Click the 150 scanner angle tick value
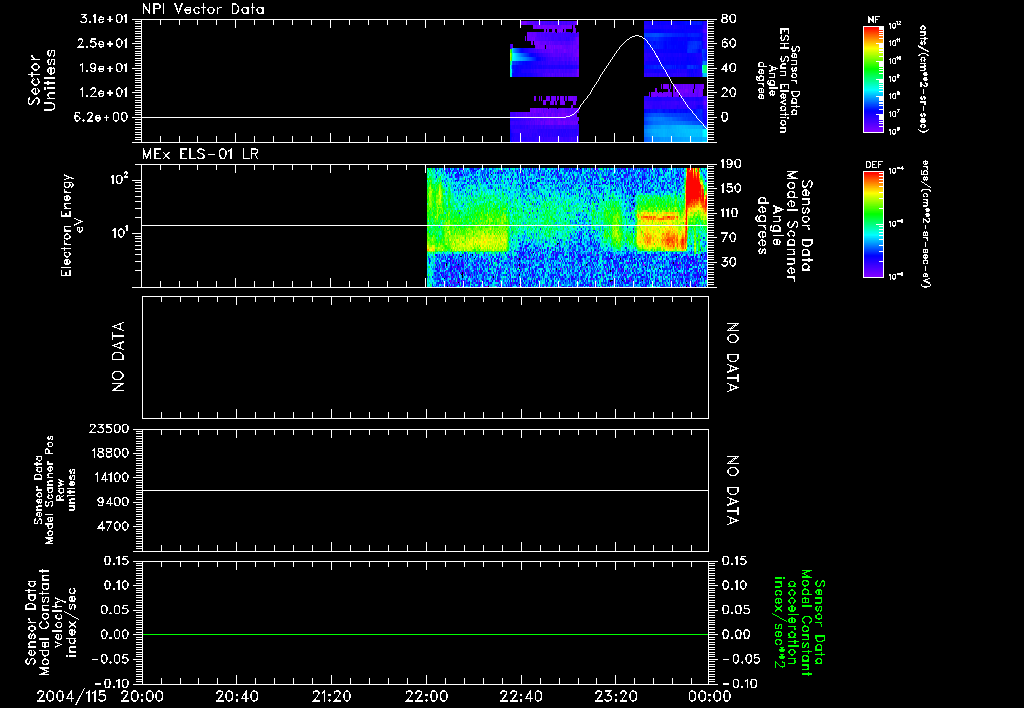The image size is (1024, 708). (731, 189)
